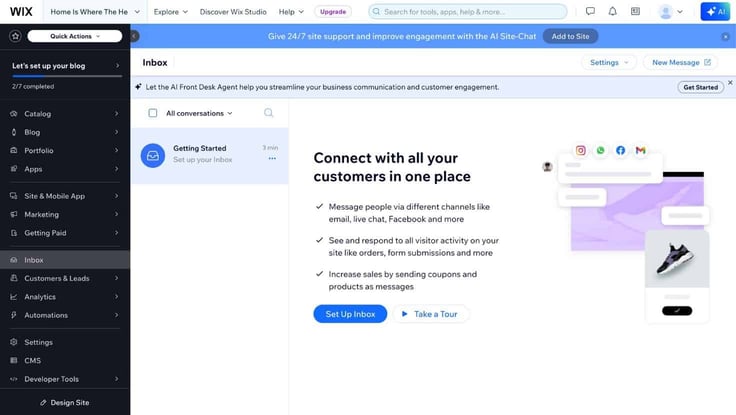Screen dimensions: 736x415
Task: Open the news feed icon beside the bell
Action: coord(635,11)
